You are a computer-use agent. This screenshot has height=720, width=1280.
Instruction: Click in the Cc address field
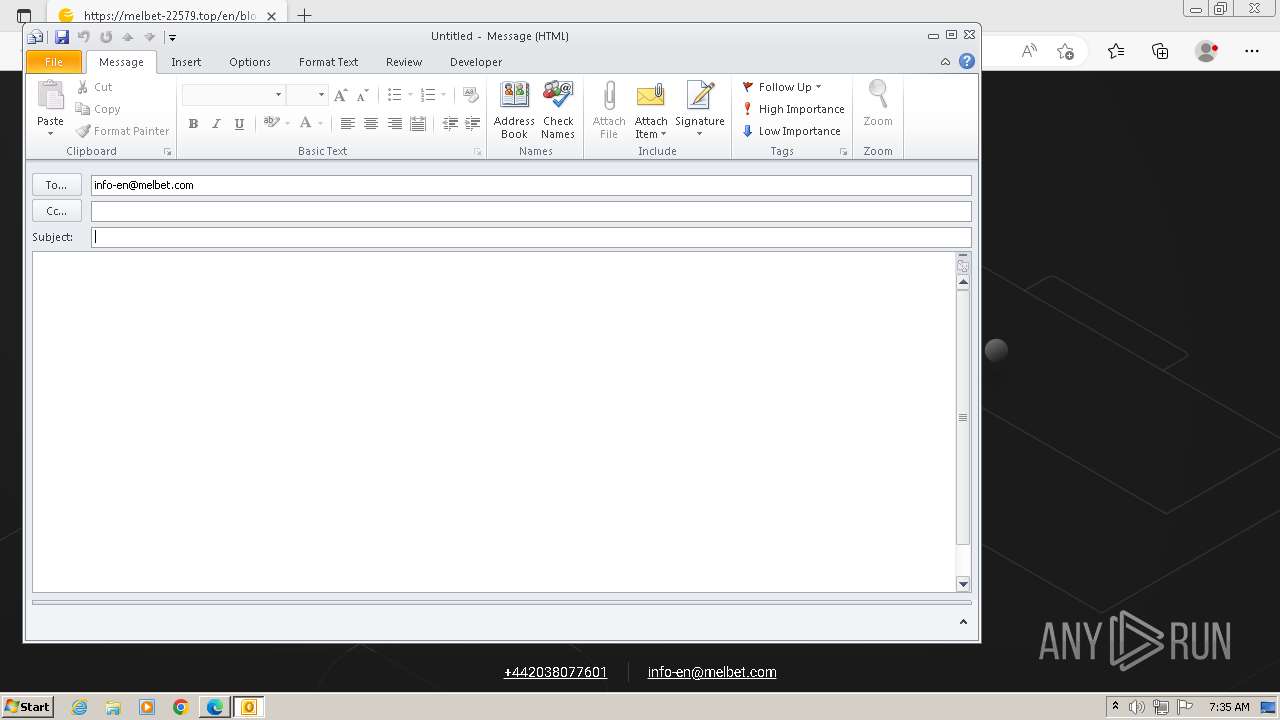click(x=531, y=211)
